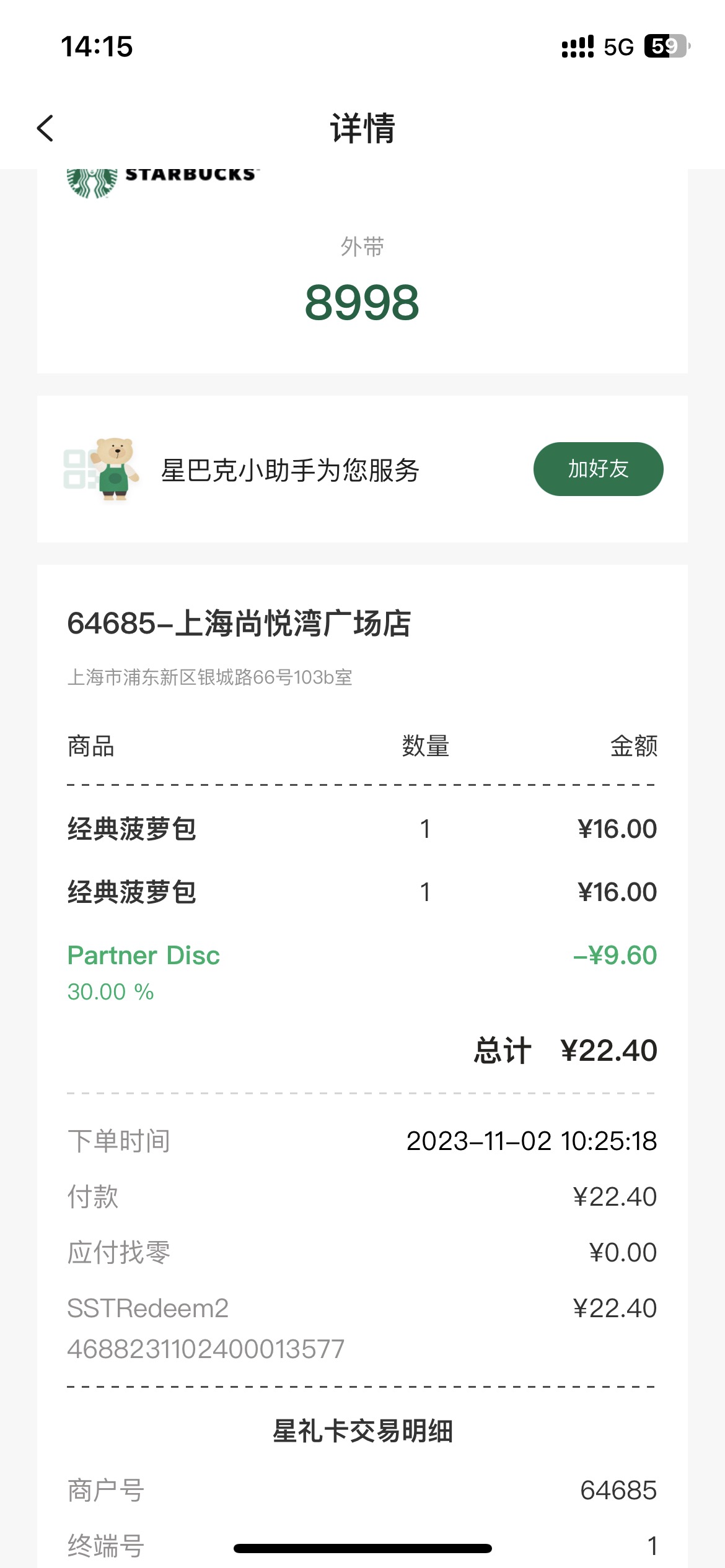Tap pickup number 8998
The height and width of the screenshot is (1568, 725).
click(362, 302)
